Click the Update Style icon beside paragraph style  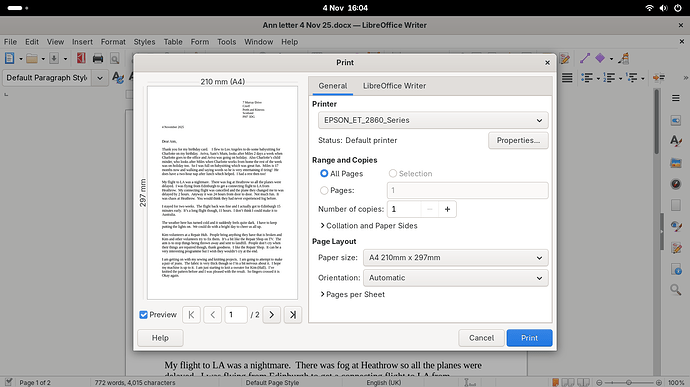117,77
